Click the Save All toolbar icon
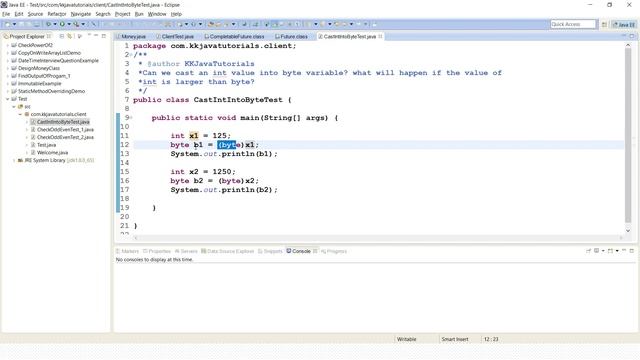The height and width of the screenshot is (360, 640). coord(29,24)
